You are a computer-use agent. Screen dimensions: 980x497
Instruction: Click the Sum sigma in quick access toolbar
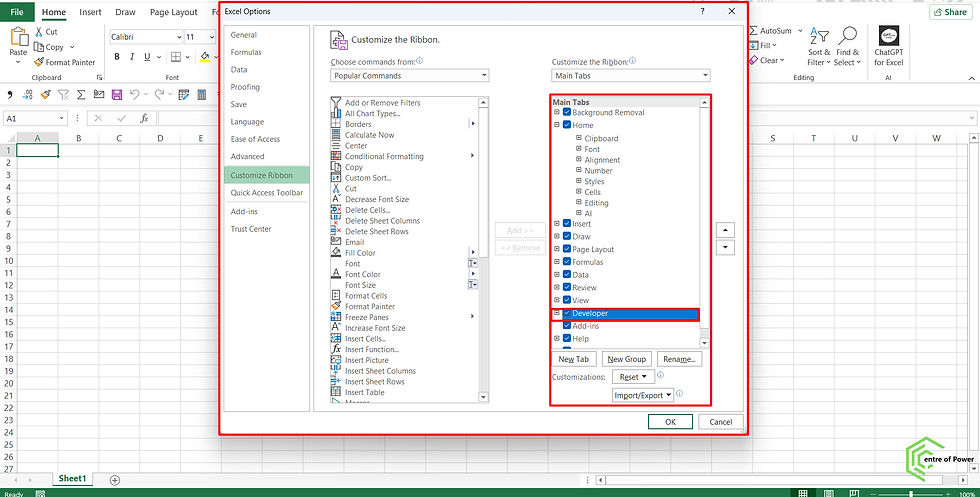81,95
